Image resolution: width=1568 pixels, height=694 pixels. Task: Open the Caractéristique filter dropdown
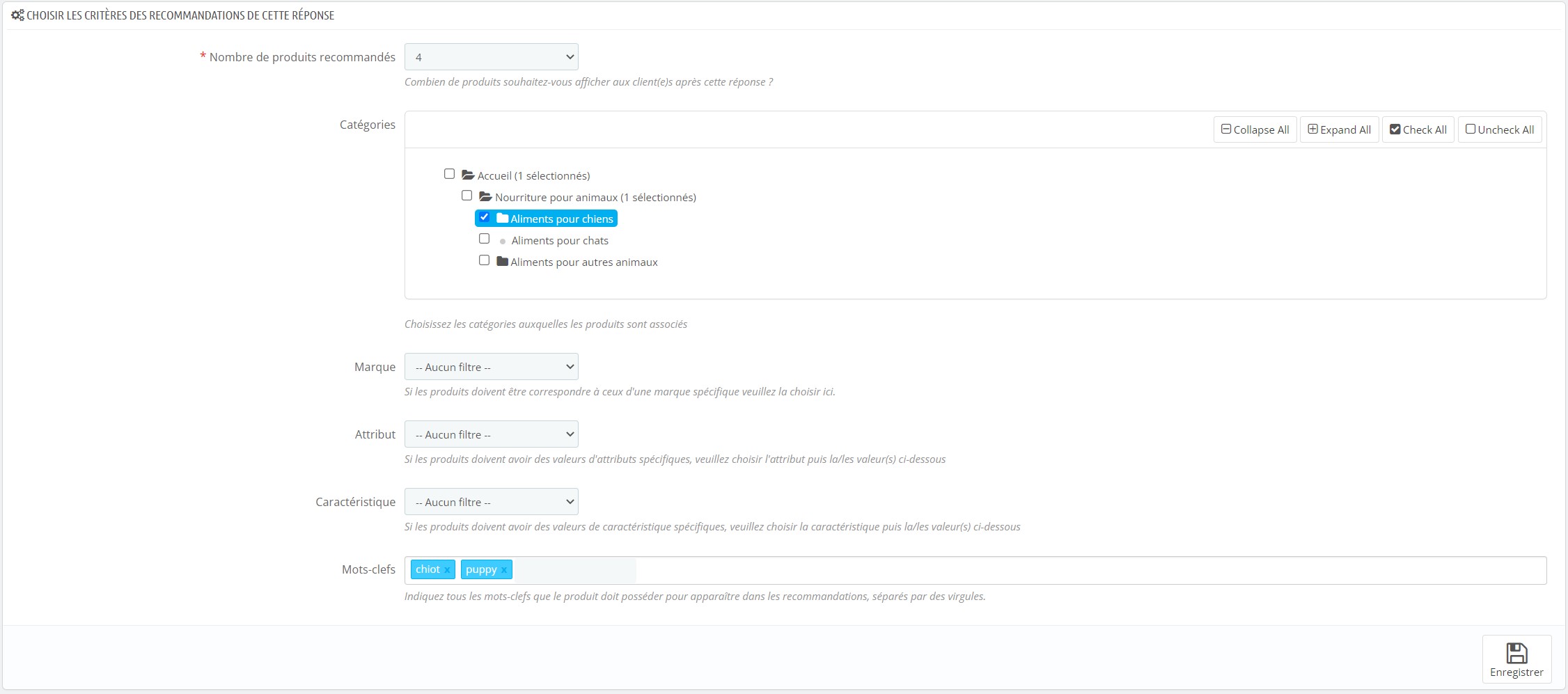[491, 501]
